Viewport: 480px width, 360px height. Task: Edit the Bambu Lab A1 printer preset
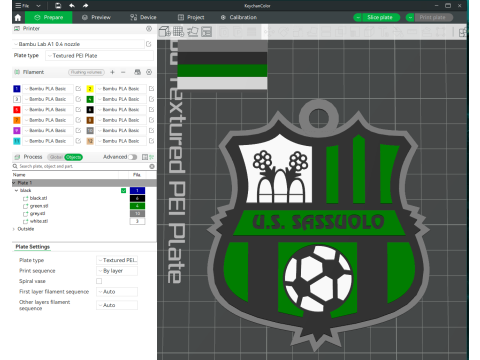pos(149,44)
